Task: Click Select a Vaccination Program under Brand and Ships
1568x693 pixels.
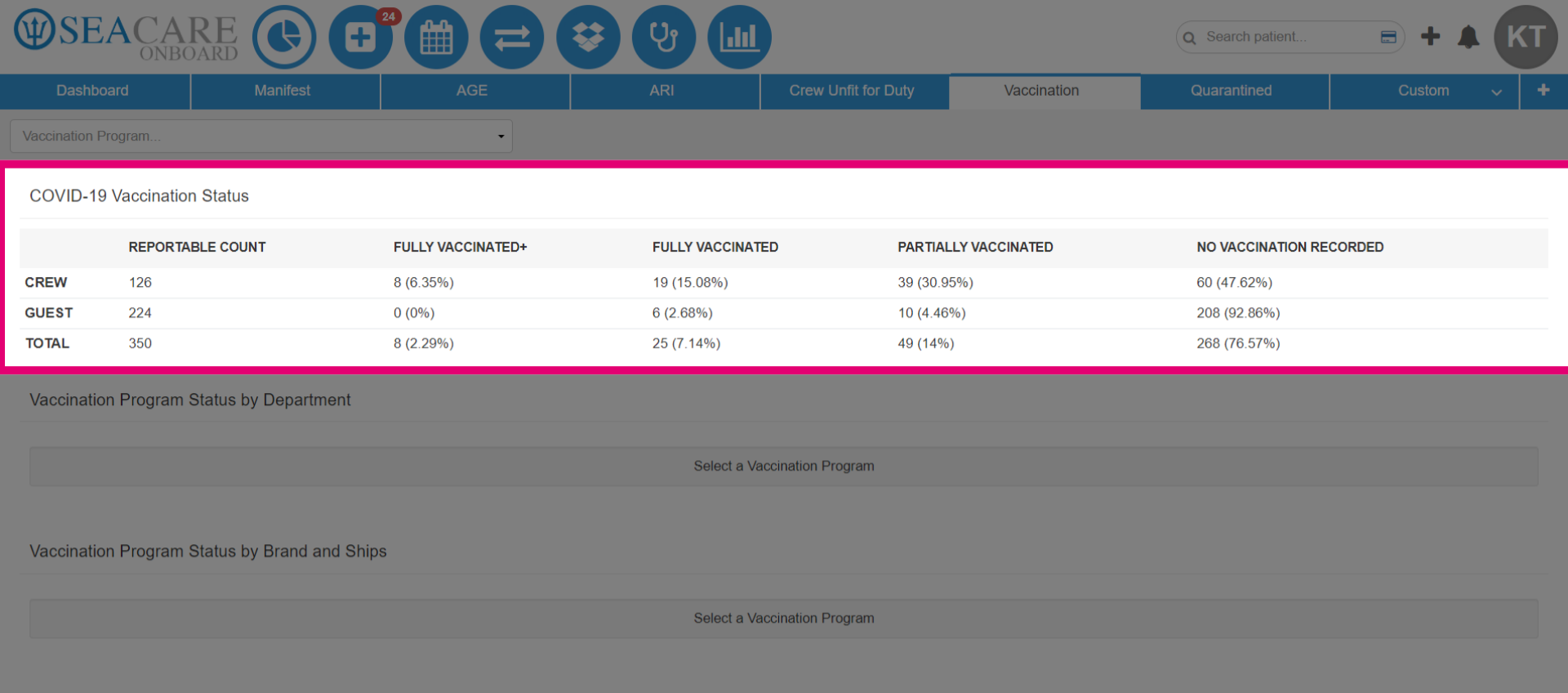Action: tap(784, 619)
